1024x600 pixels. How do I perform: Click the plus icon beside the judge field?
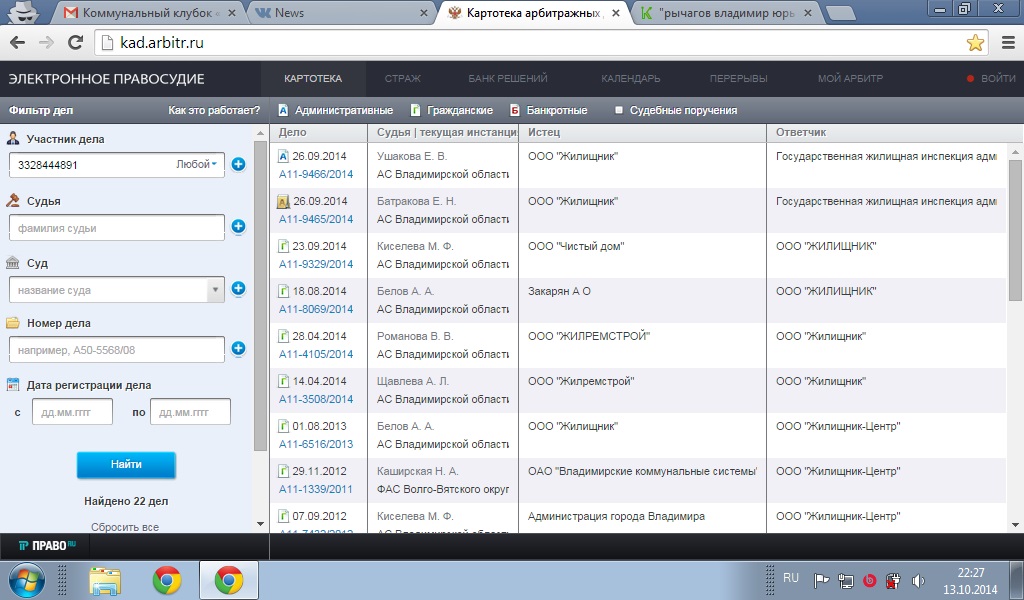coord(238,227)
